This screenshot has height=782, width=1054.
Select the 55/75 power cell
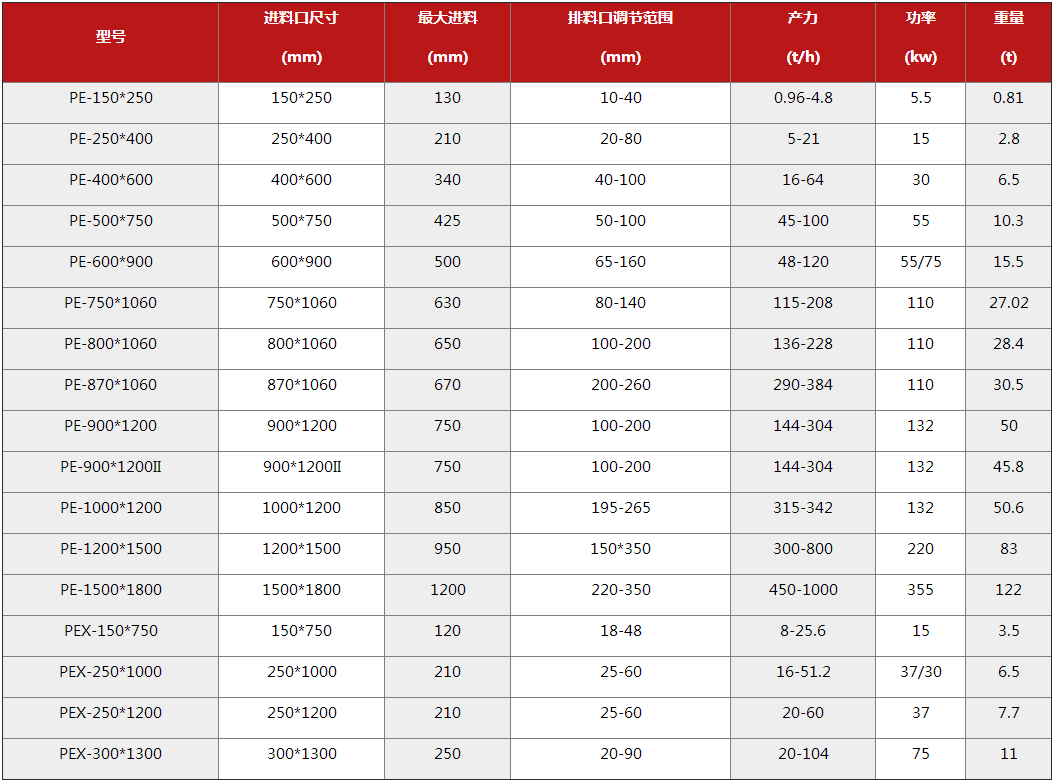point(920,262)
